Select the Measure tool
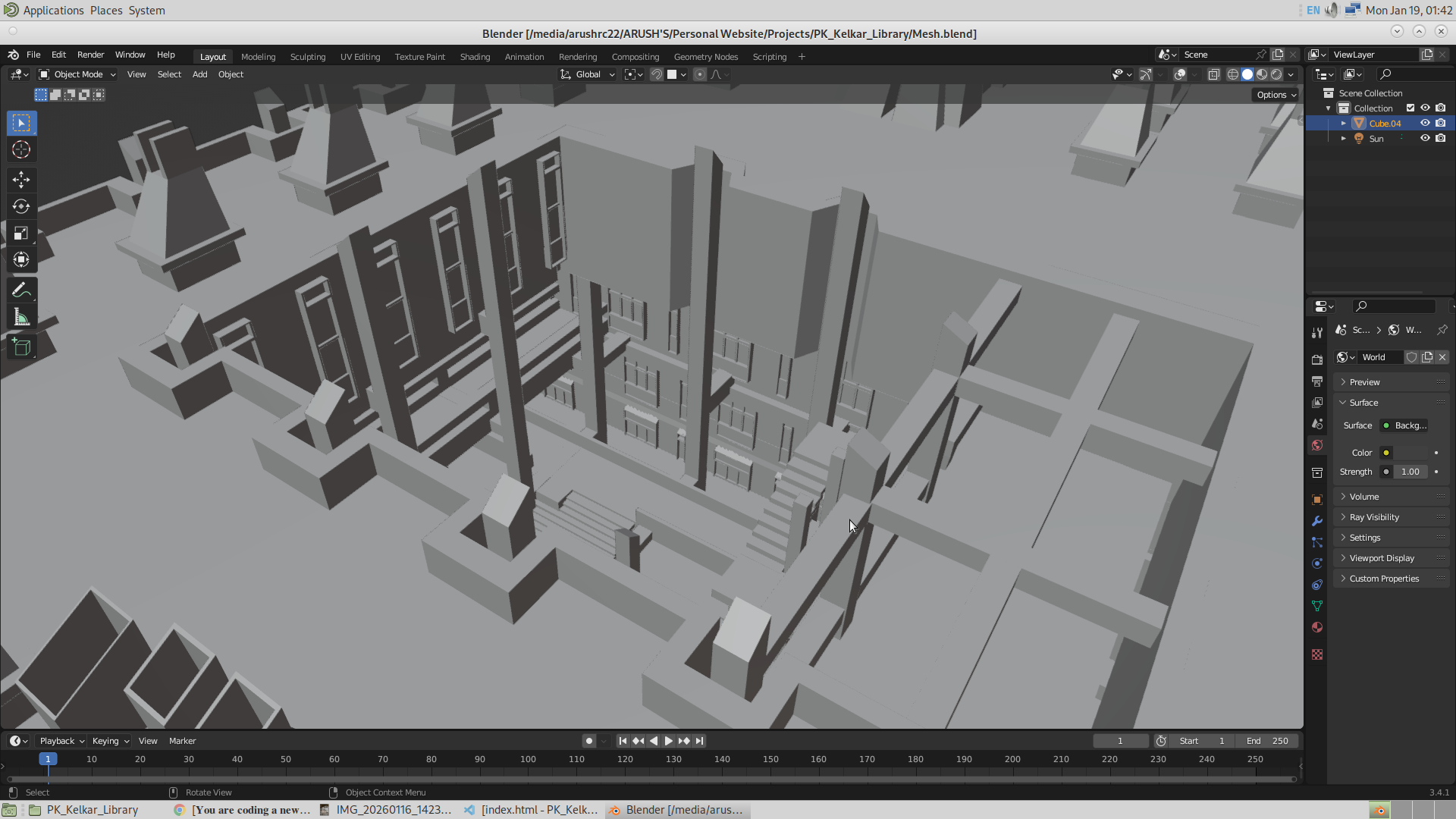This screenshot has width=1456, height=819. pyautogui.click(x=21, y=318)
